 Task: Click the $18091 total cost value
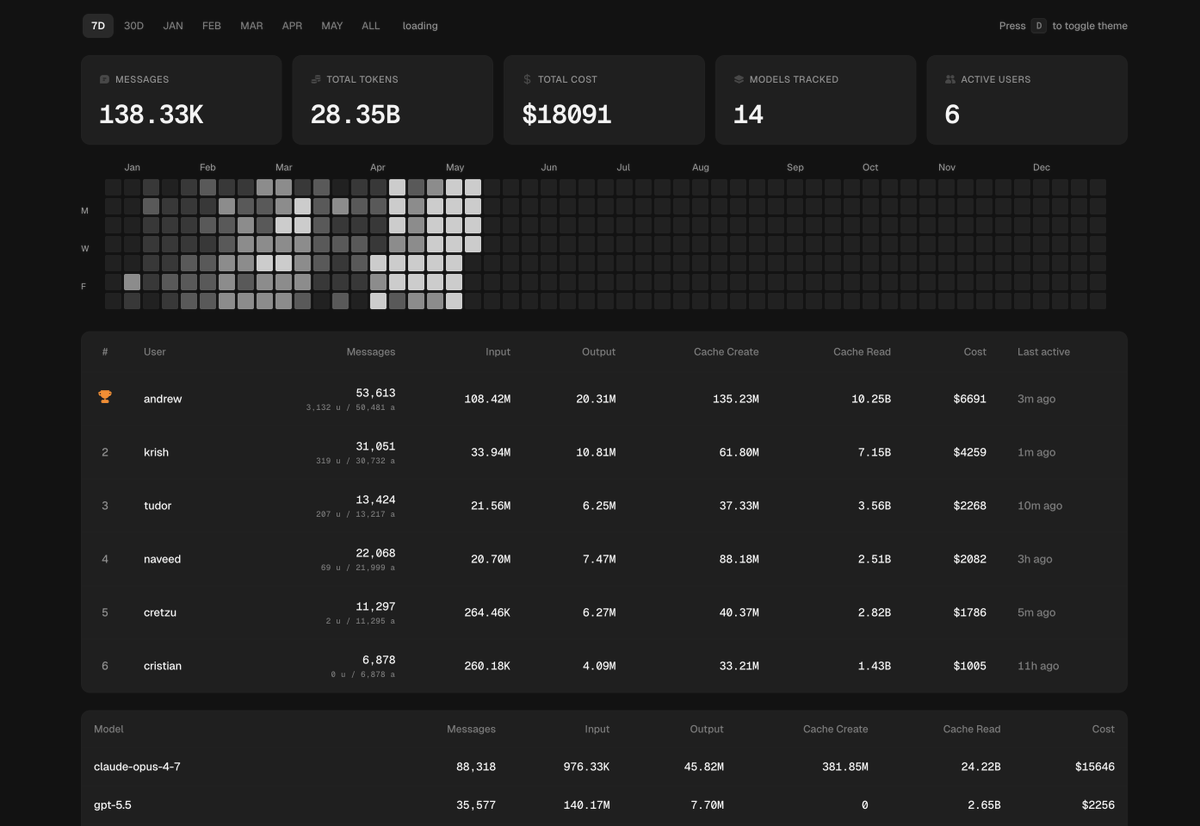click(567, 115)
